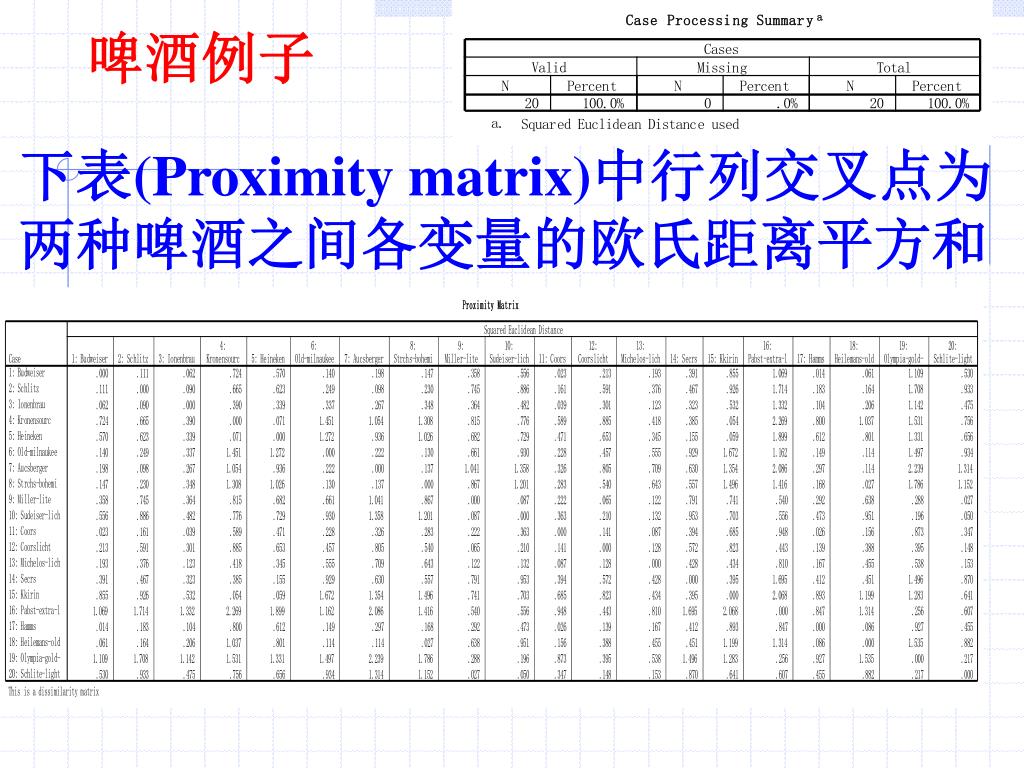
Task: Click the Total percent value '100.0%'
Action: (x=948, y=103)
